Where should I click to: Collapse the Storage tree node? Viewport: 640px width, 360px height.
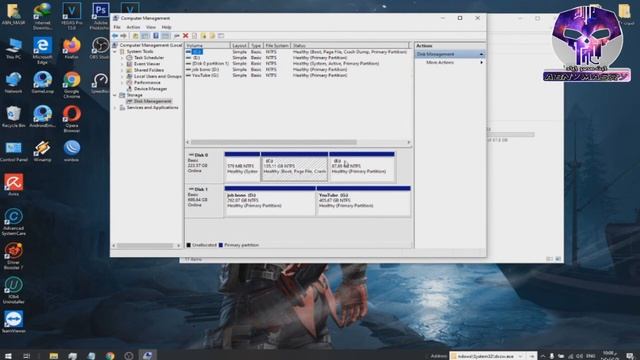click(x=115, y=95)
